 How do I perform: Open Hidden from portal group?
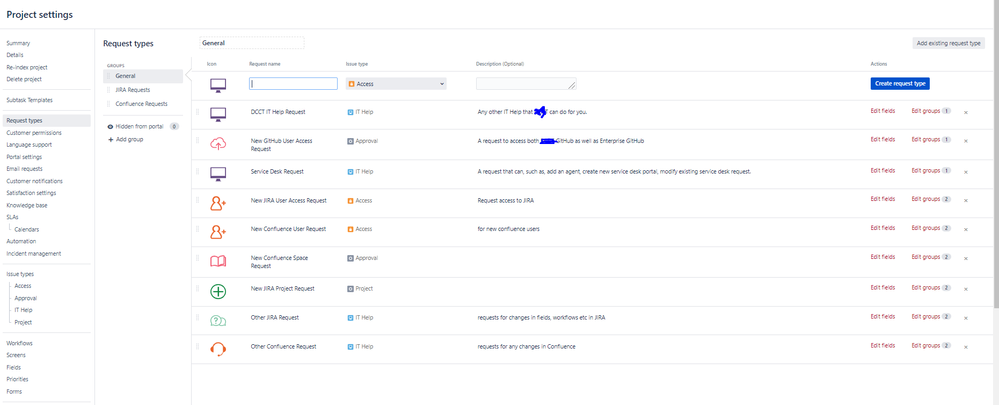(x=139, y=127)
